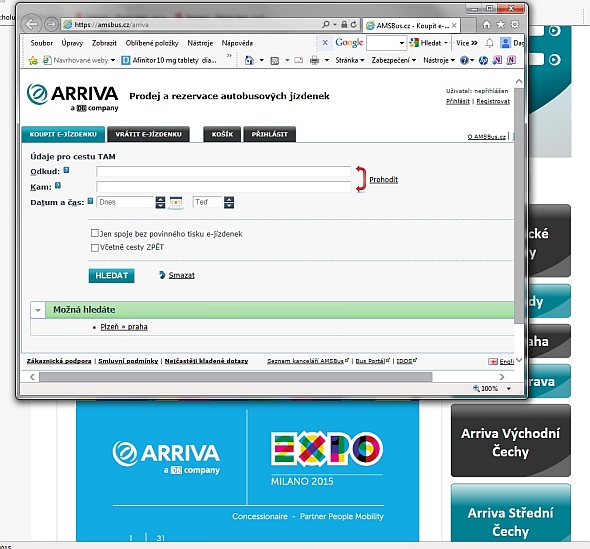Click the date field up stepper arrow
590x549 pixels.
click(x=160, y=199)
